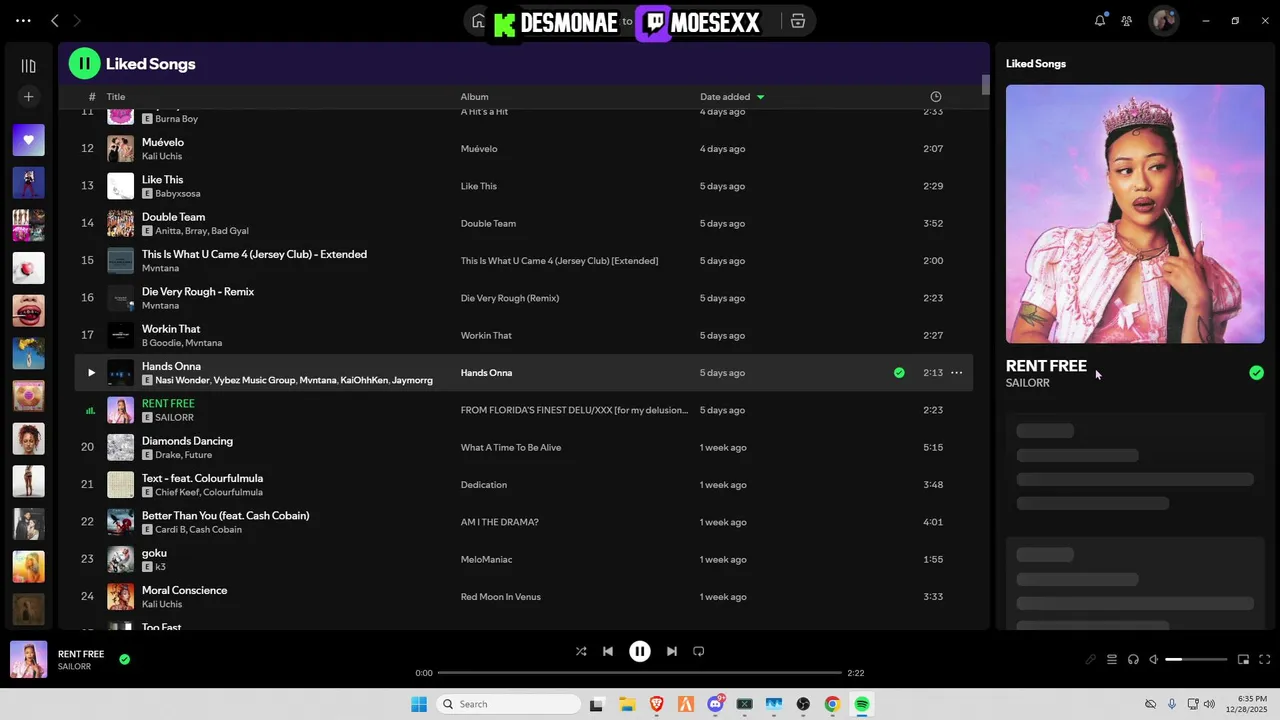Go forward with the right arrow button

point(77,20)
